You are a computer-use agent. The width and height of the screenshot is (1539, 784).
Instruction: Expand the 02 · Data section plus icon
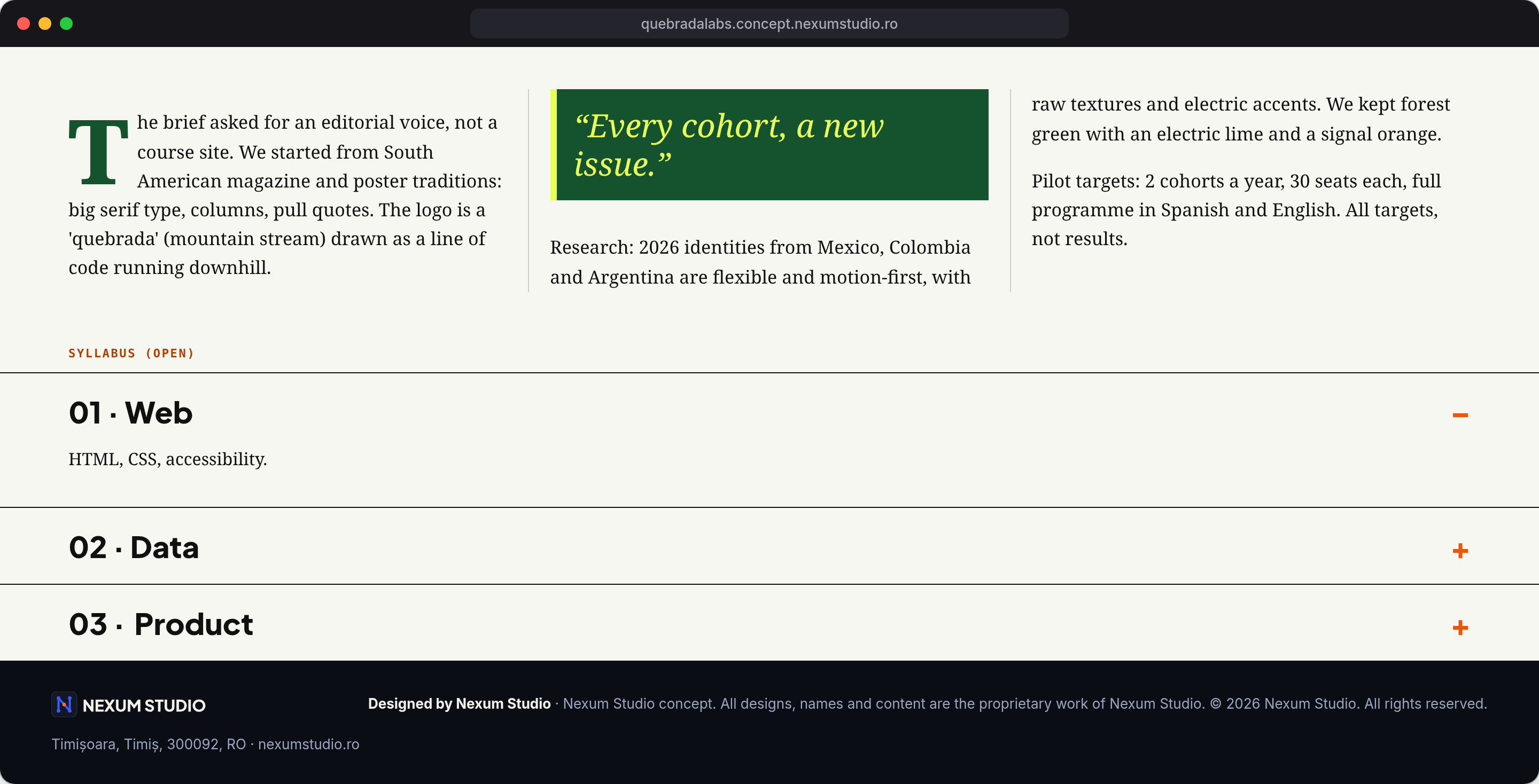tap(1459, 551)
